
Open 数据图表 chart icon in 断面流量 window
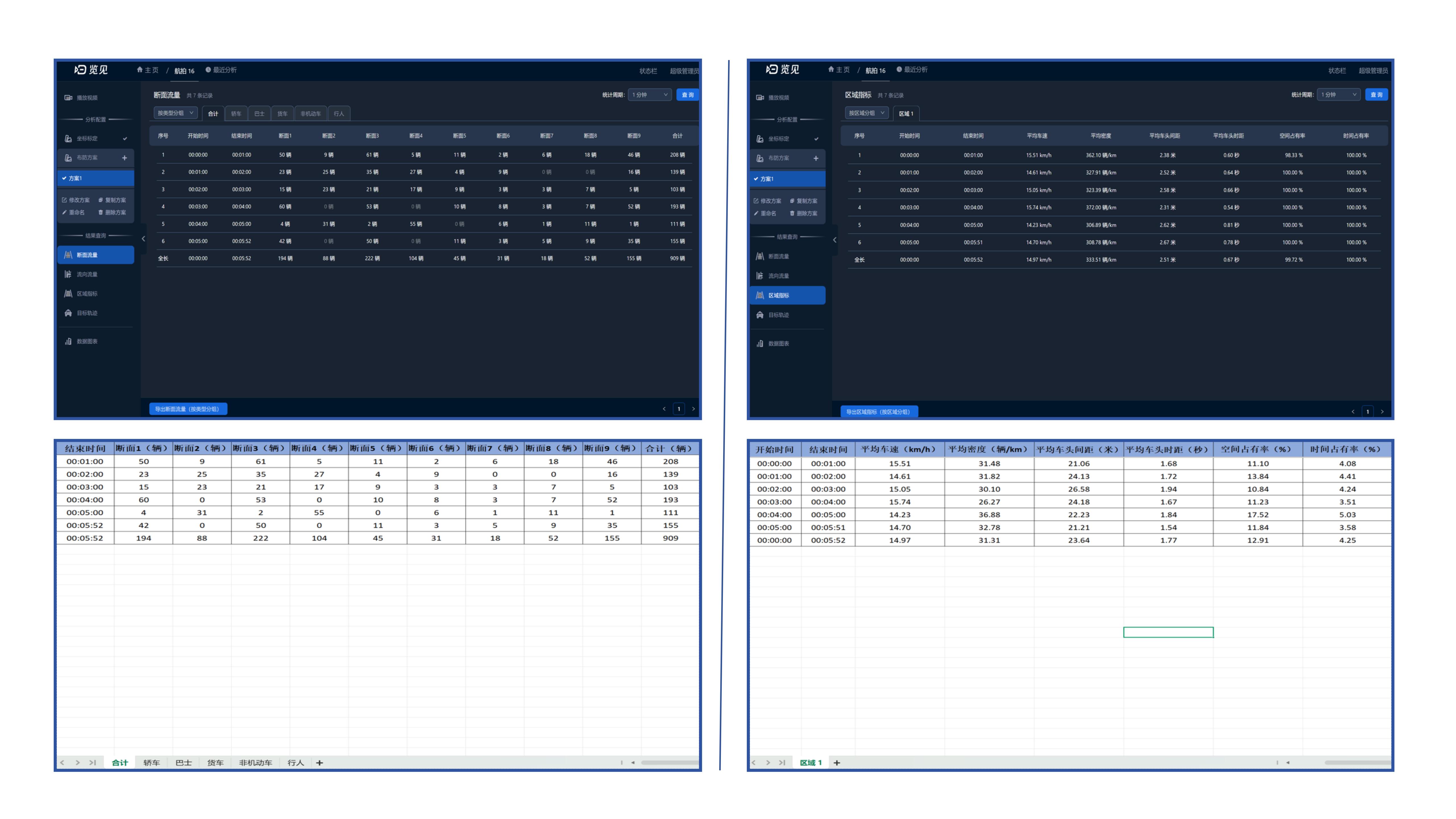point(68,341)
